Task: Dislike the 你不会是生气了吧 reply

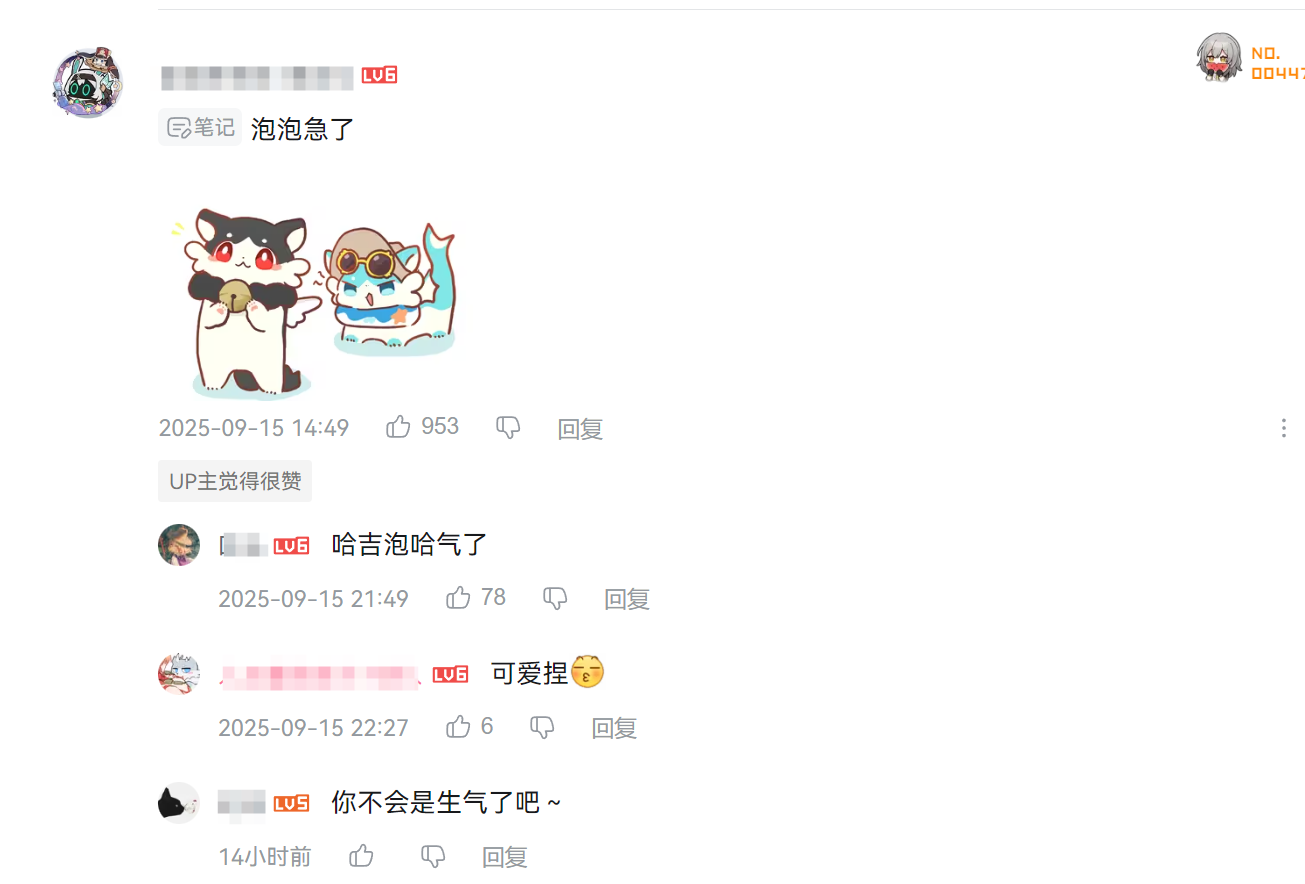Action: (433, 857)
